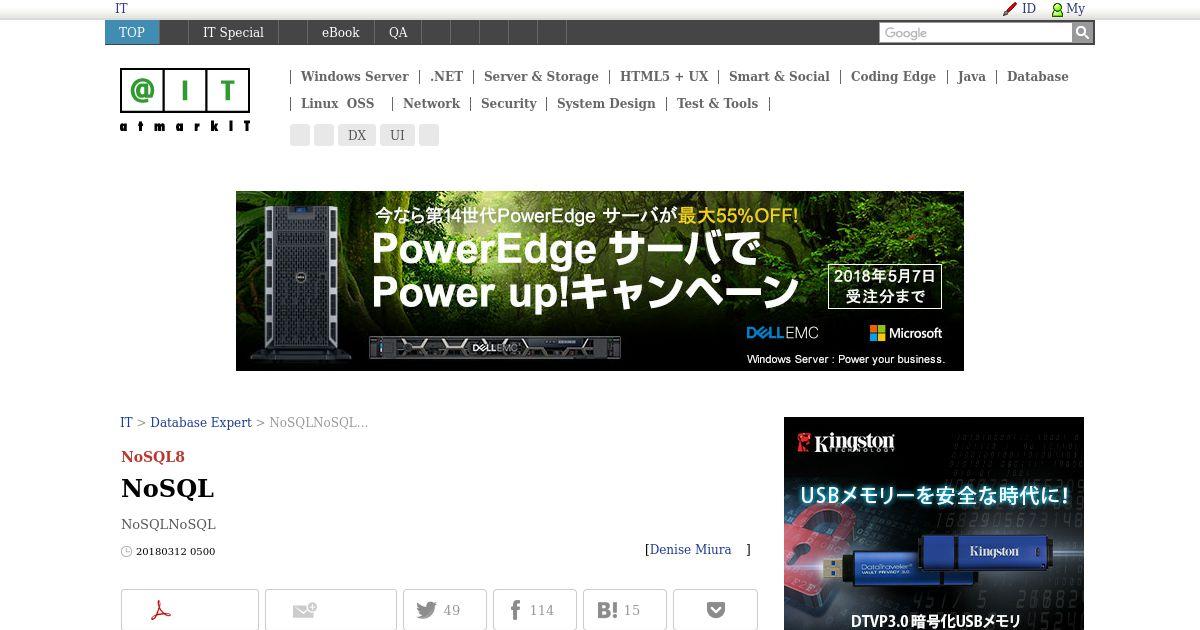The height and width of the screenshot is (630, 1200).
Task: Share on Facebook button showing 114
Action: point(535,610)
